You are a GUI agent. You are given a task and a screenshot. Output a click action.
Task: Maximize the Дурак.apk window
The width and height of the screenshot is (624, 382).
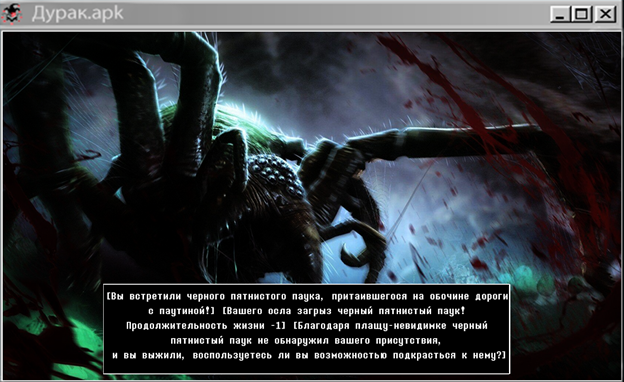[581, 14]
